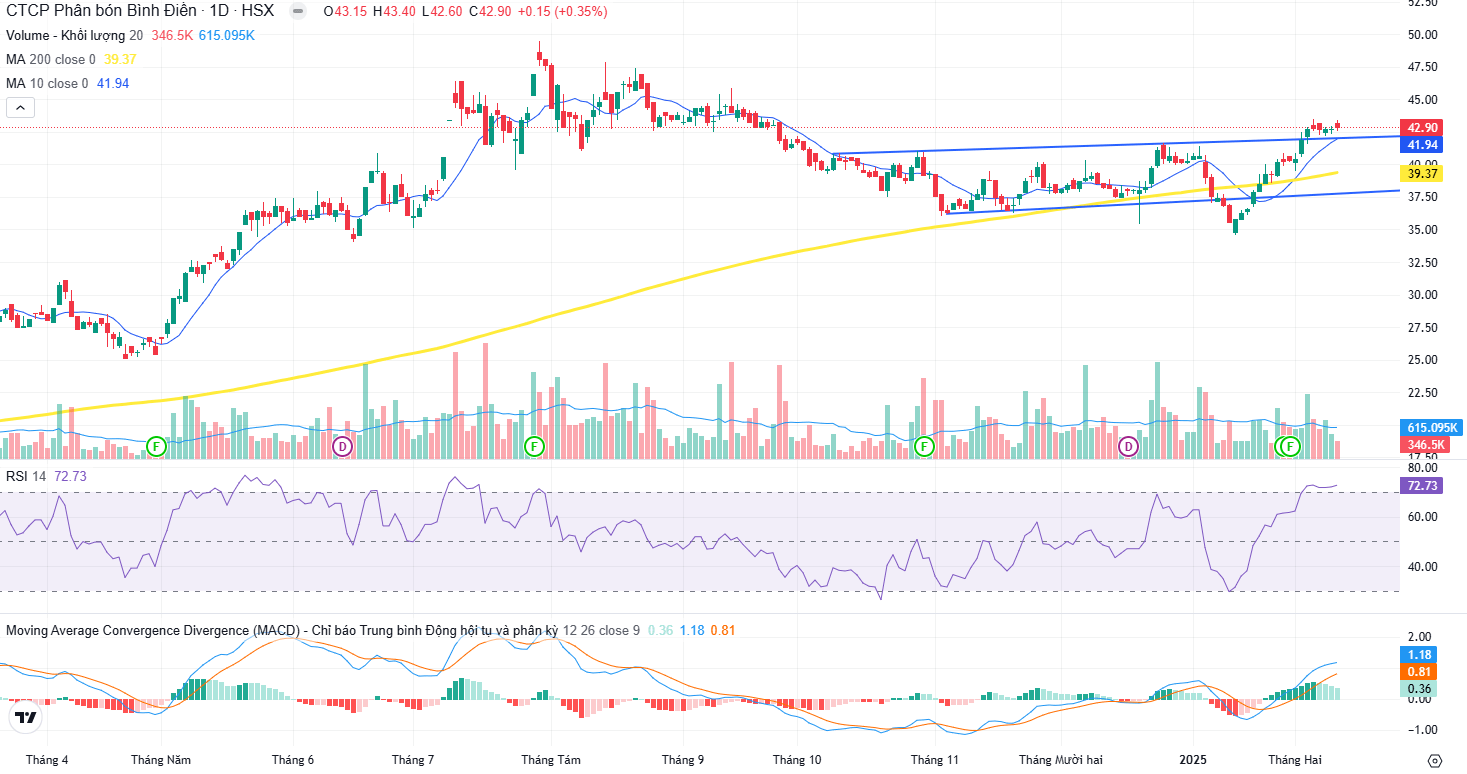Click the 72.73 value in the RSI legend

(69, 476)
